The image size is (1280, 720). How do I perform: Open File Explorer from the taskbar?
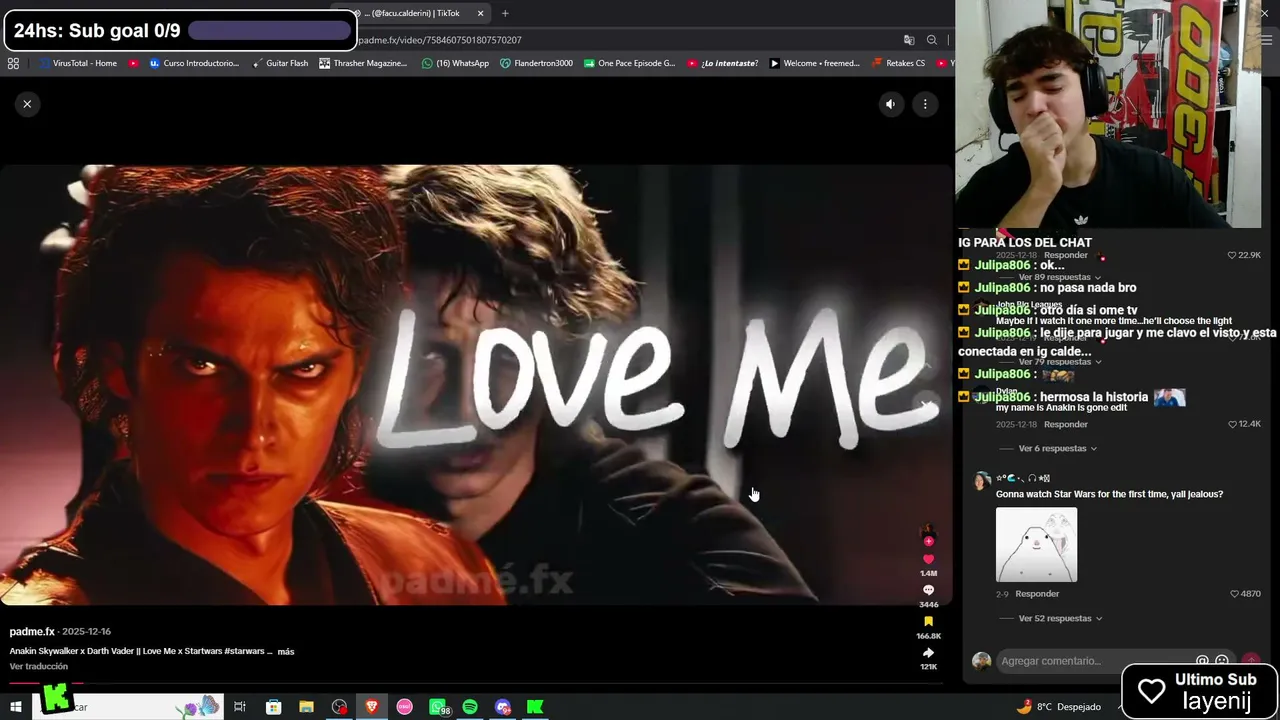coord(306,707)
